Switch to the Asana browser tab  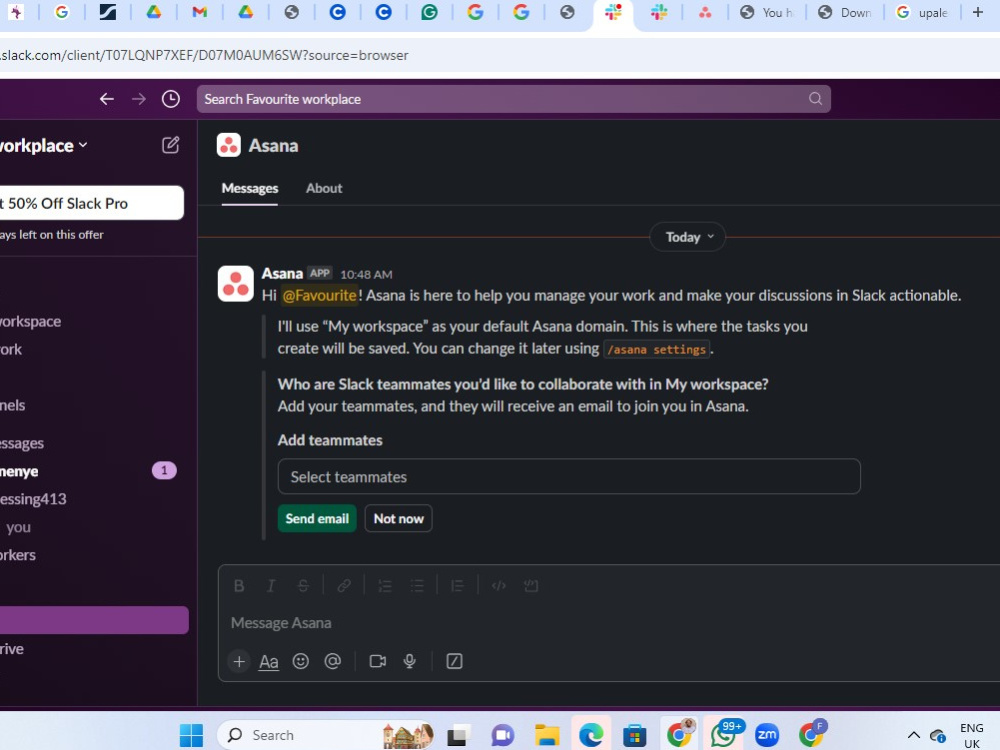point(705,12)
